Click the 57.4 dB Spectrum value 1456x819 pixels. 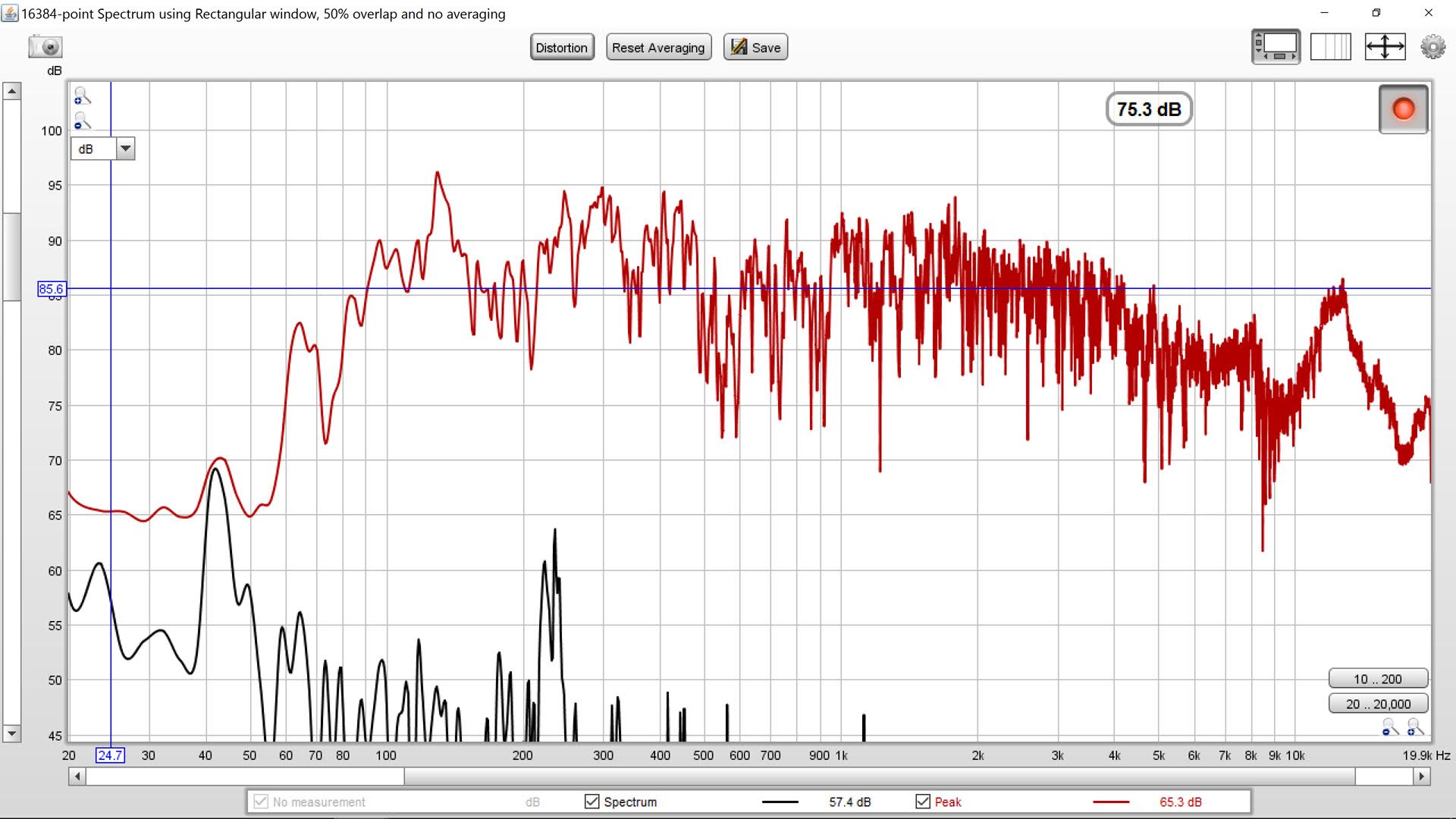coord(849,802)
